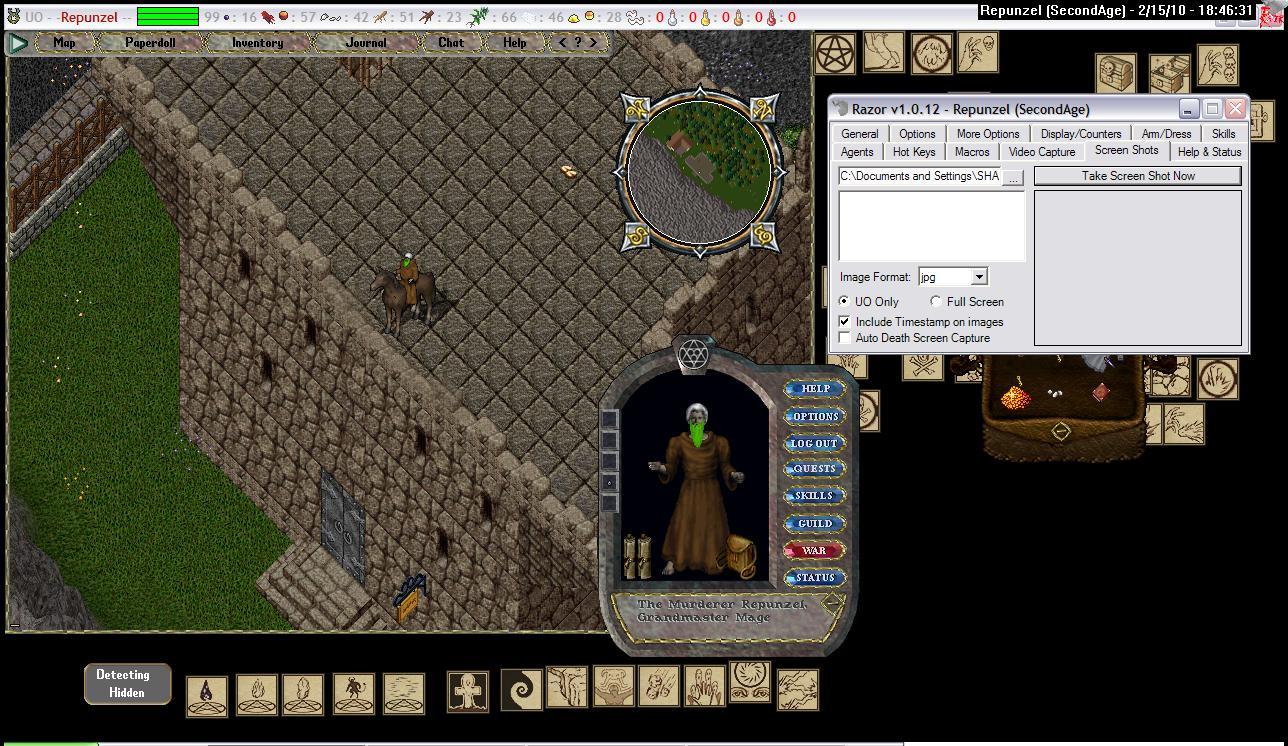
Task: Click the black spiral spell icon
Action: pyautogui.click(x=521, y=690)
